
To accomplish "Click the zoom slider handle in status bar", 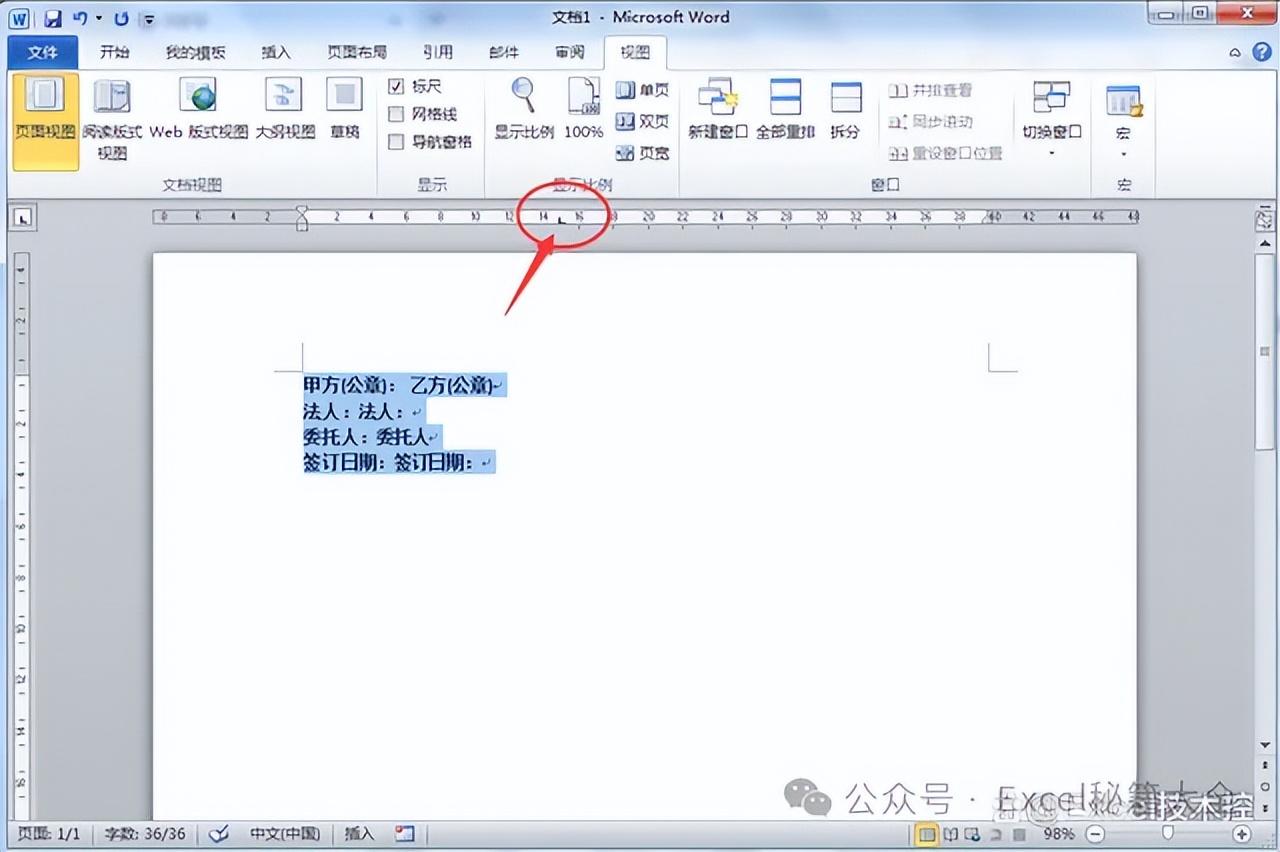I will (1168, 833).
